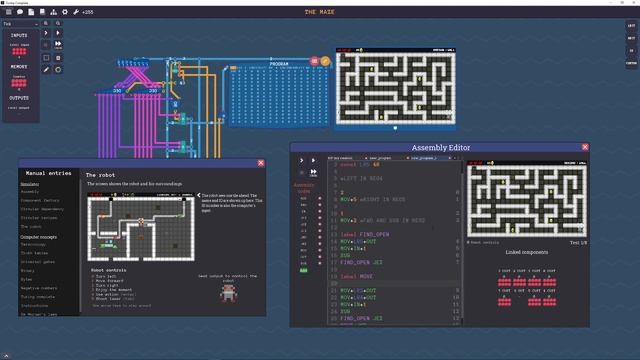
Task: Click the Level input indicator in Inputs
Action: [19, 51]
